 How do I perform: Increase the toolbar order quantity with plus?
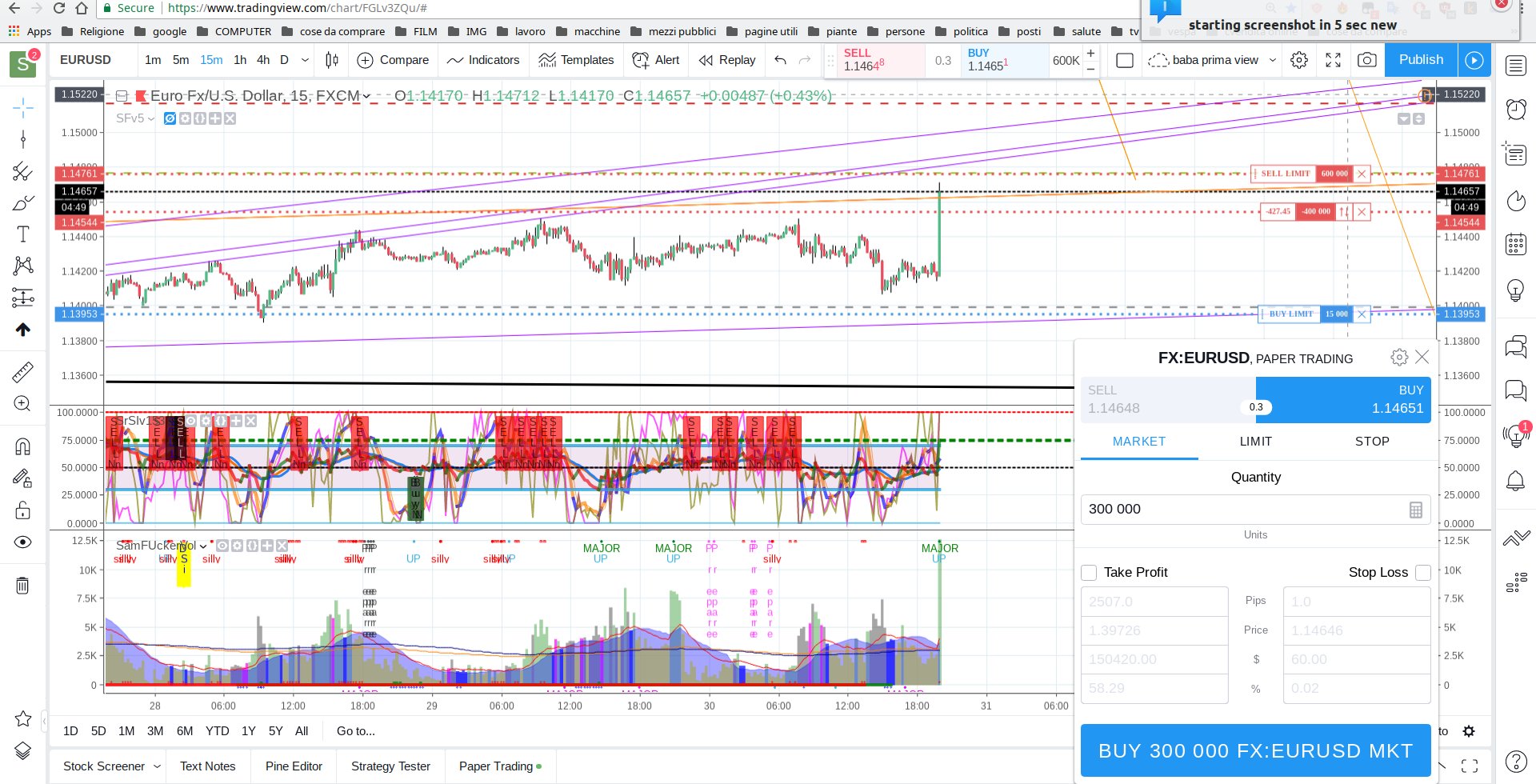pyautogui.click(x=1090, y=53)
